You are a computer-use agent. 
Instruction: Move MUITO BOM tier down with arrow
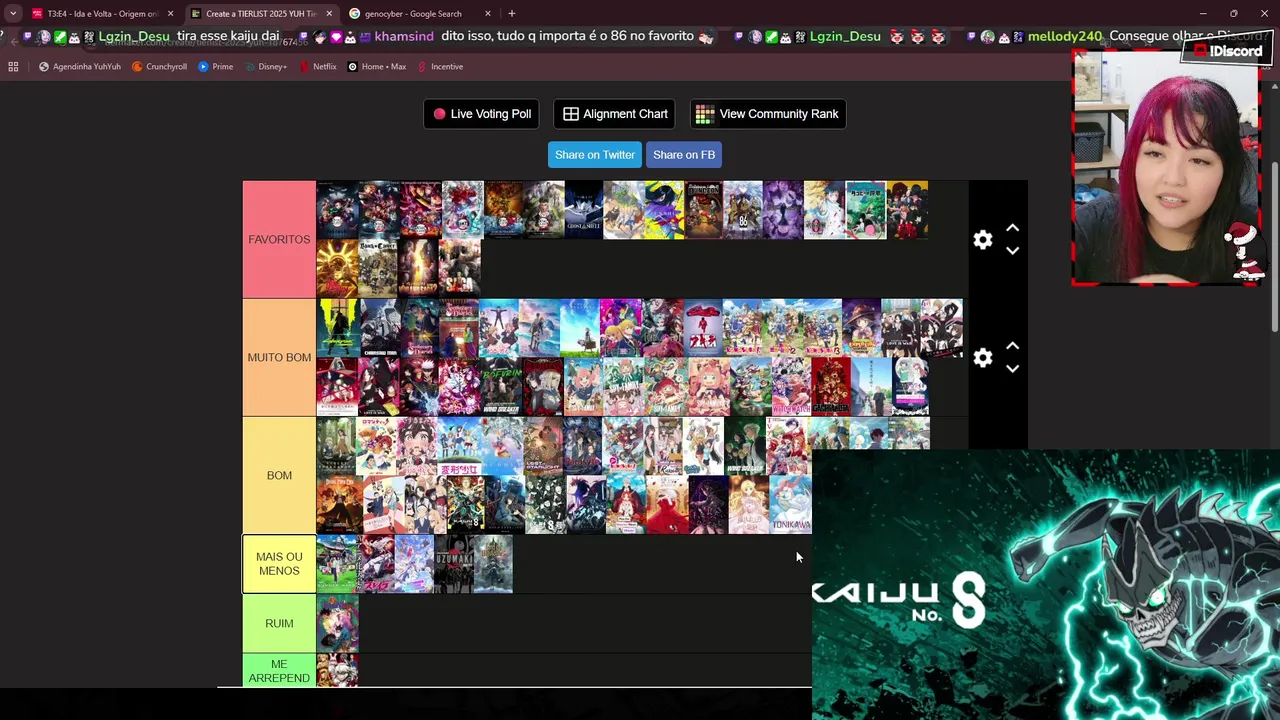pyautogui.click(x=1012, y=369)
